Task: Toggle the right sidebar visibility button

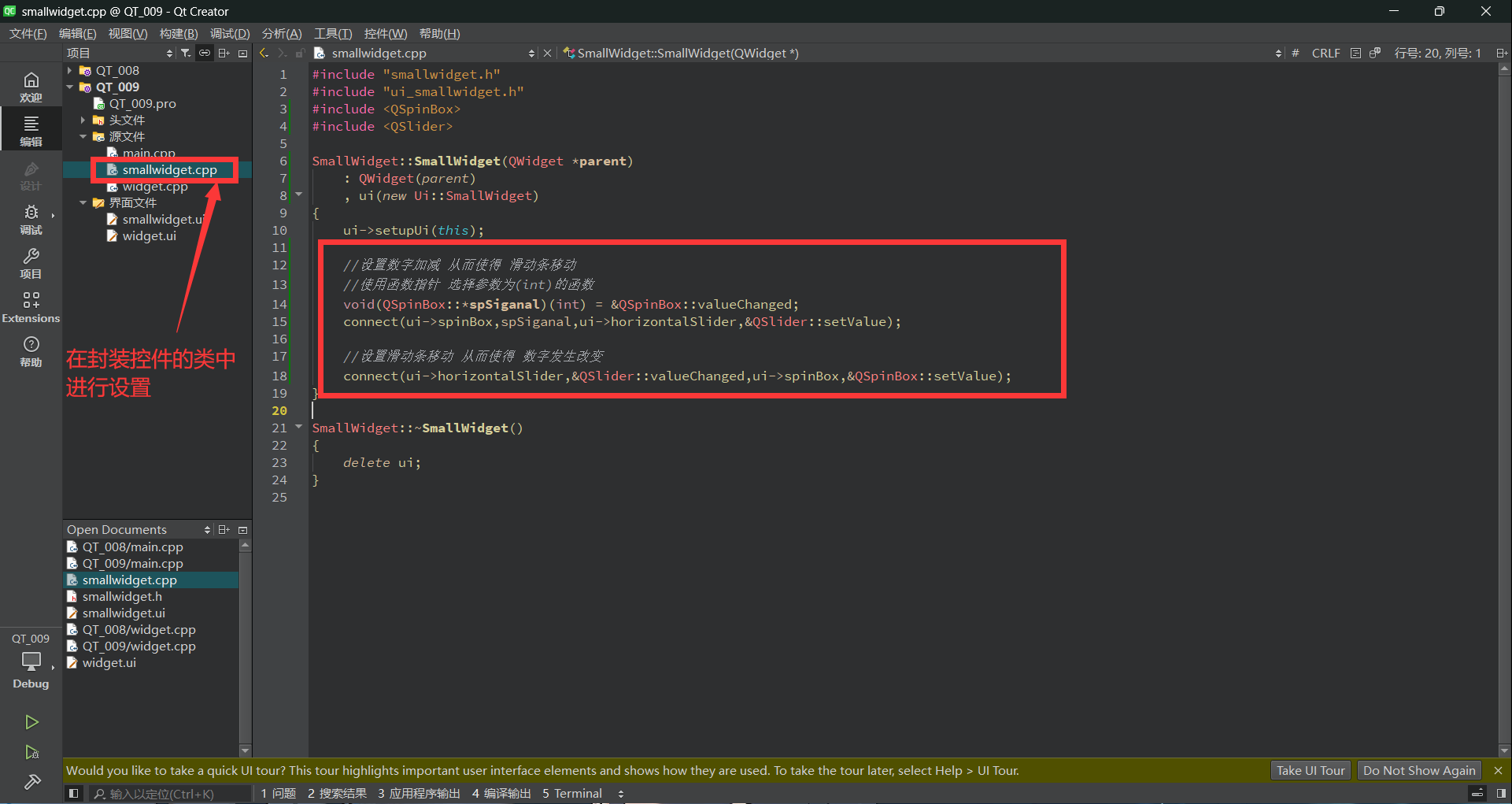Action: (x=1501, y=793)
